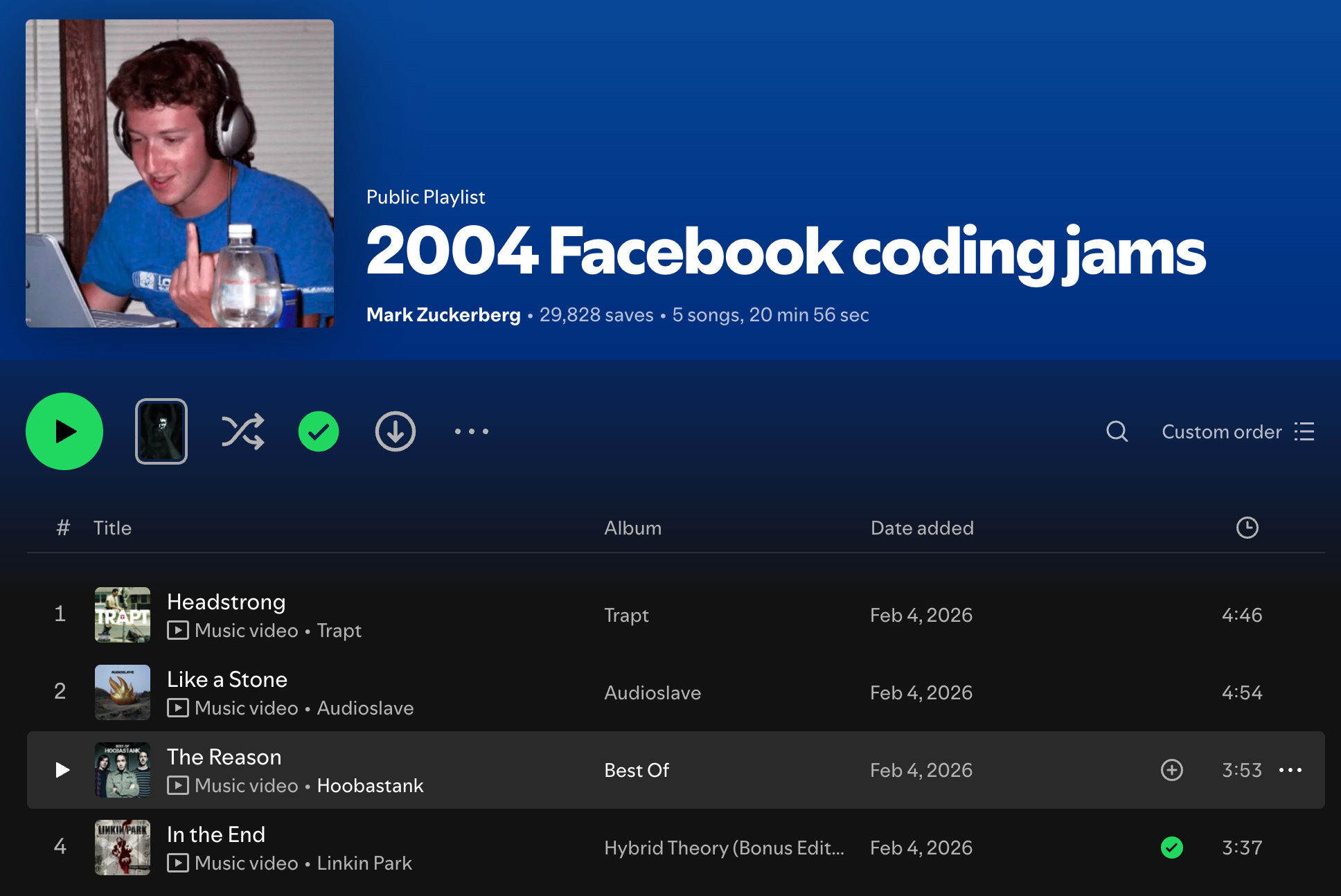Screen dimensions: 1341x896
Task: Open Mark Zuckerberg profile link
Action: click(x=443, y=315)
